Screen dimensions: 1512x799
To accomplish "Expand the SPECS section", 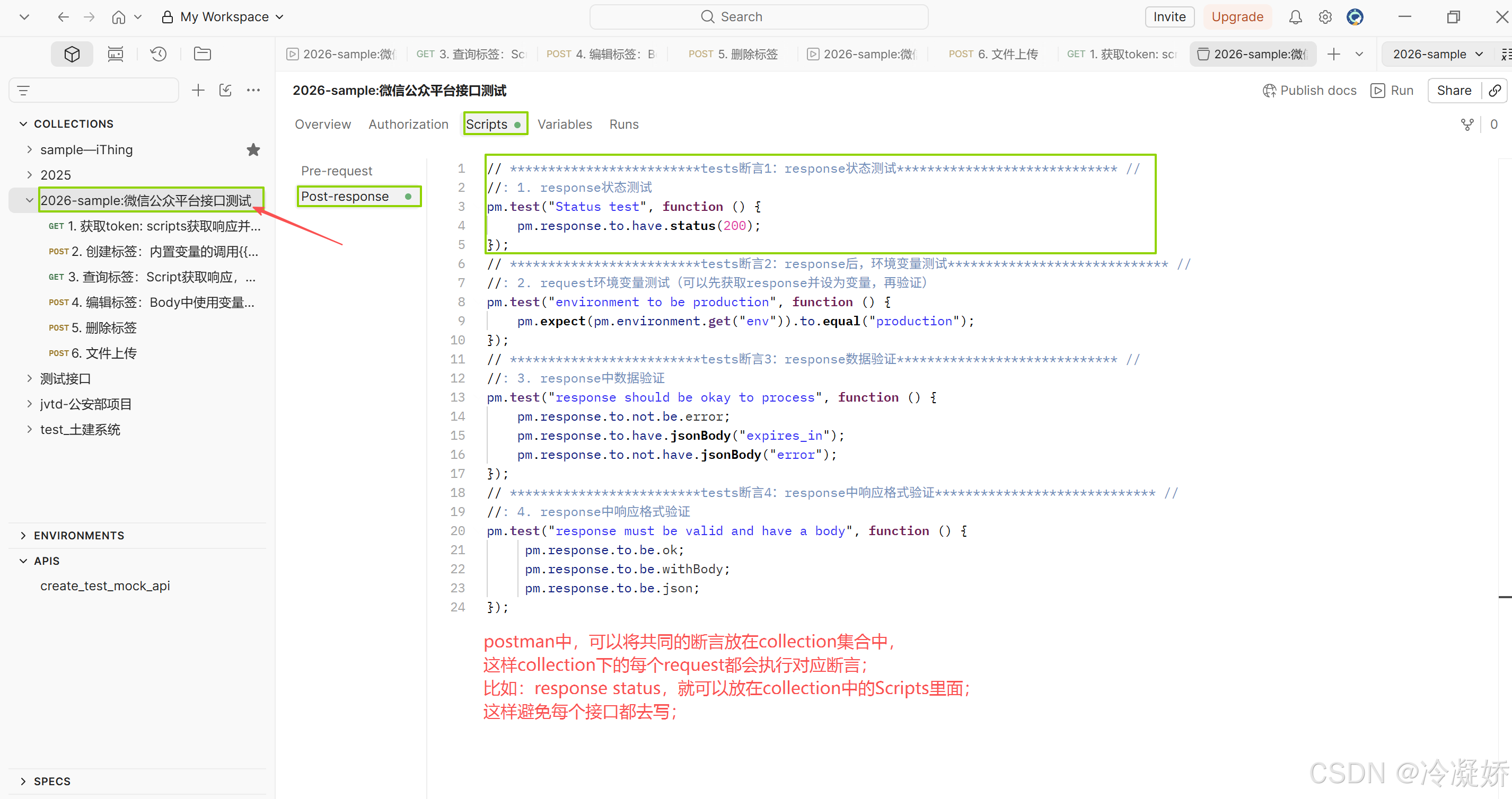I will click(23, 782).
